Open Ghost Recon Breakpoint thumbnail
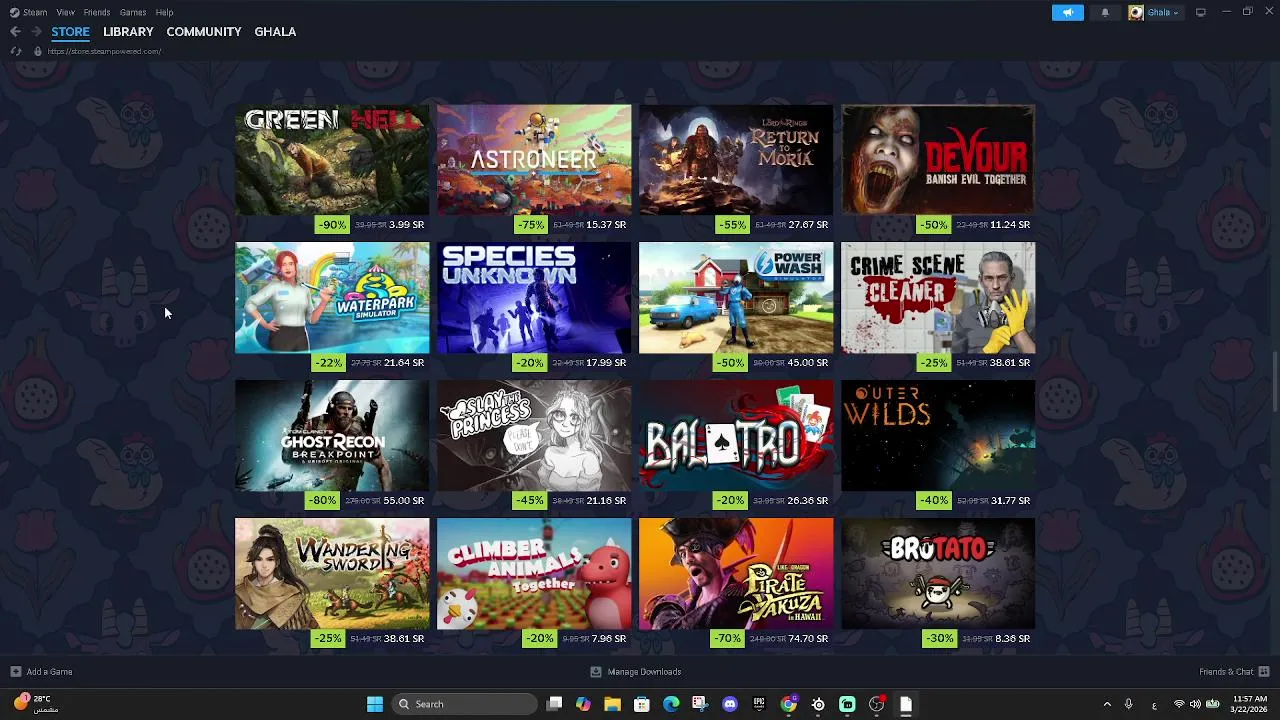Screen dimensions: 1280x720 point(332,436)
